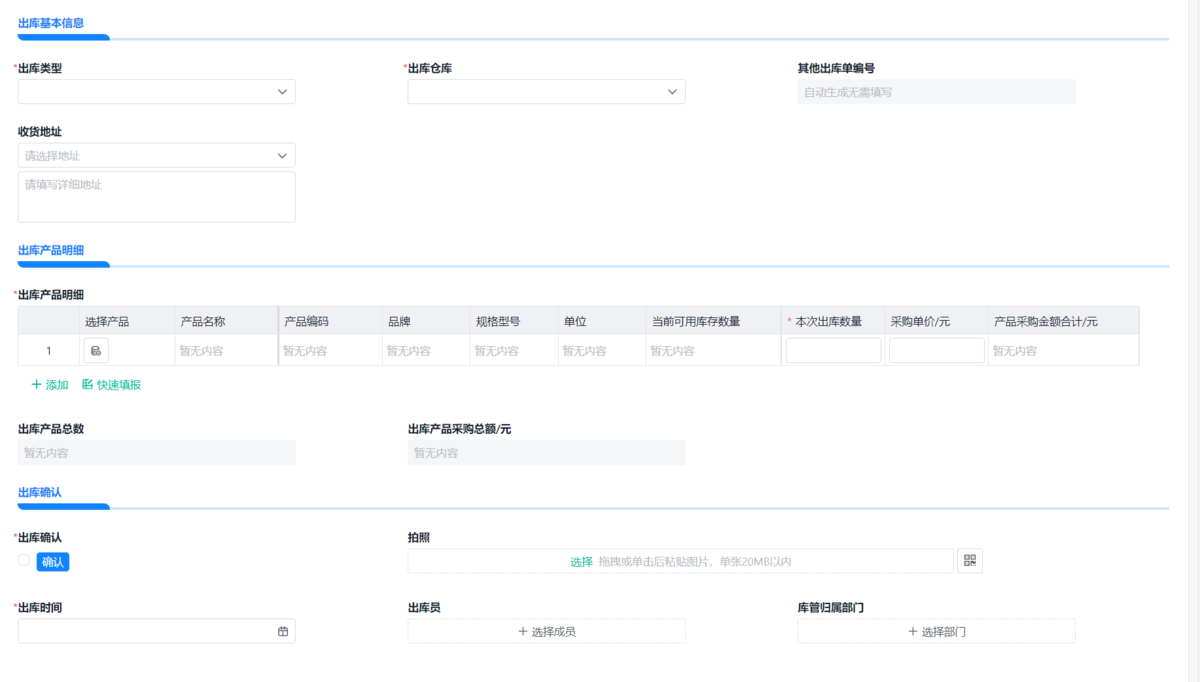Click the 其他出库单编号 auto-generated field
Image resolution: width=1200 pixels, height=682 pixels.
click(935, 92)
